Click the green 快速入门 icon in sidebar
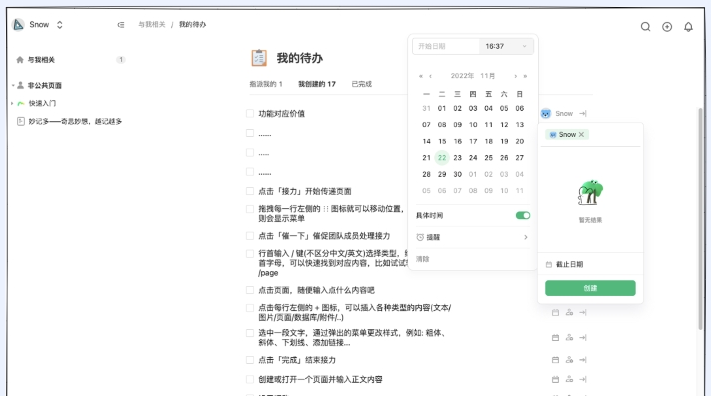Image resolution: width=711 pixels, height=396 pixels. [20, 103]
